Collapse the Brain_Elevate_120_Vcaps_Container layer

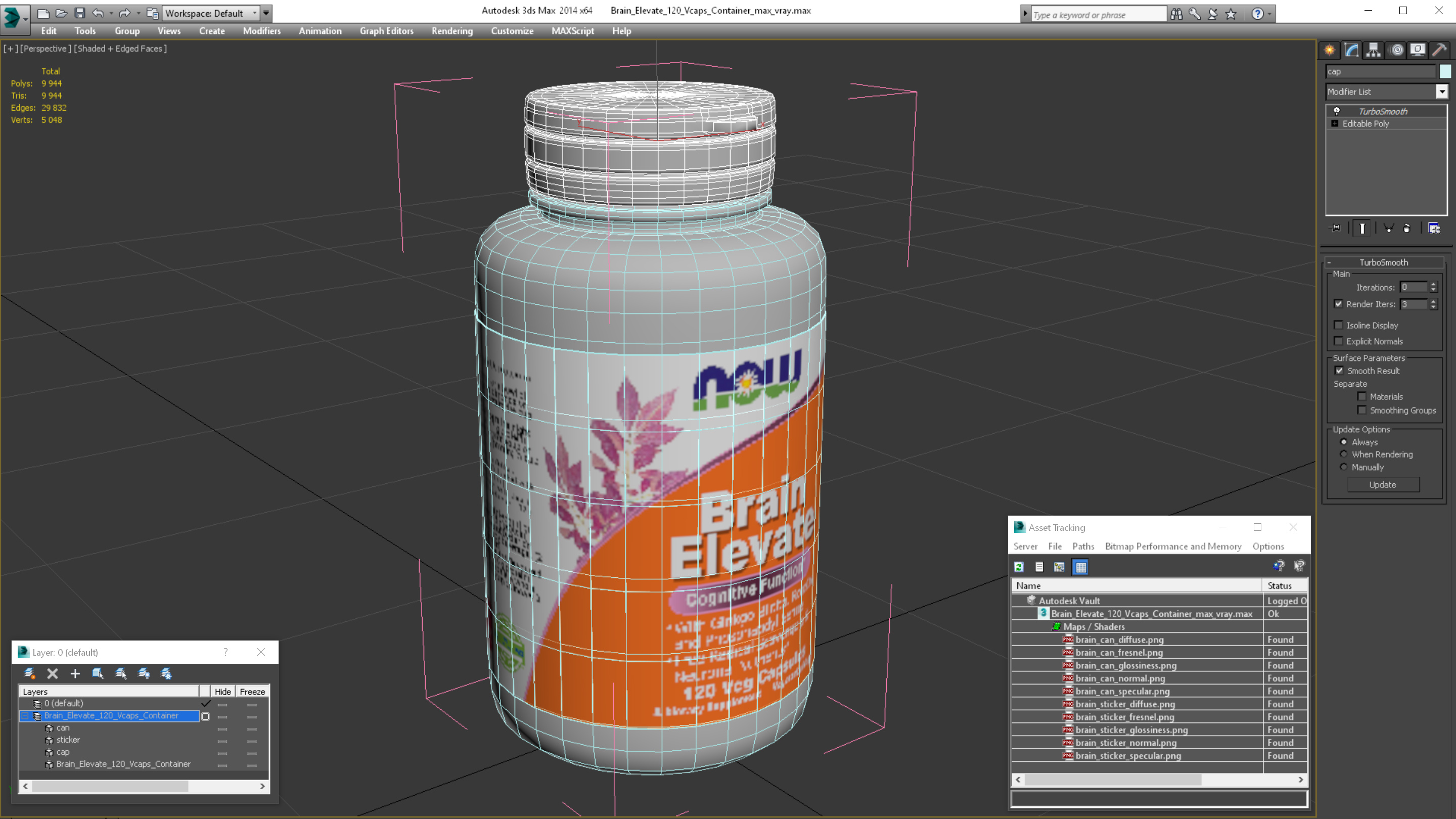coord(25,716)
